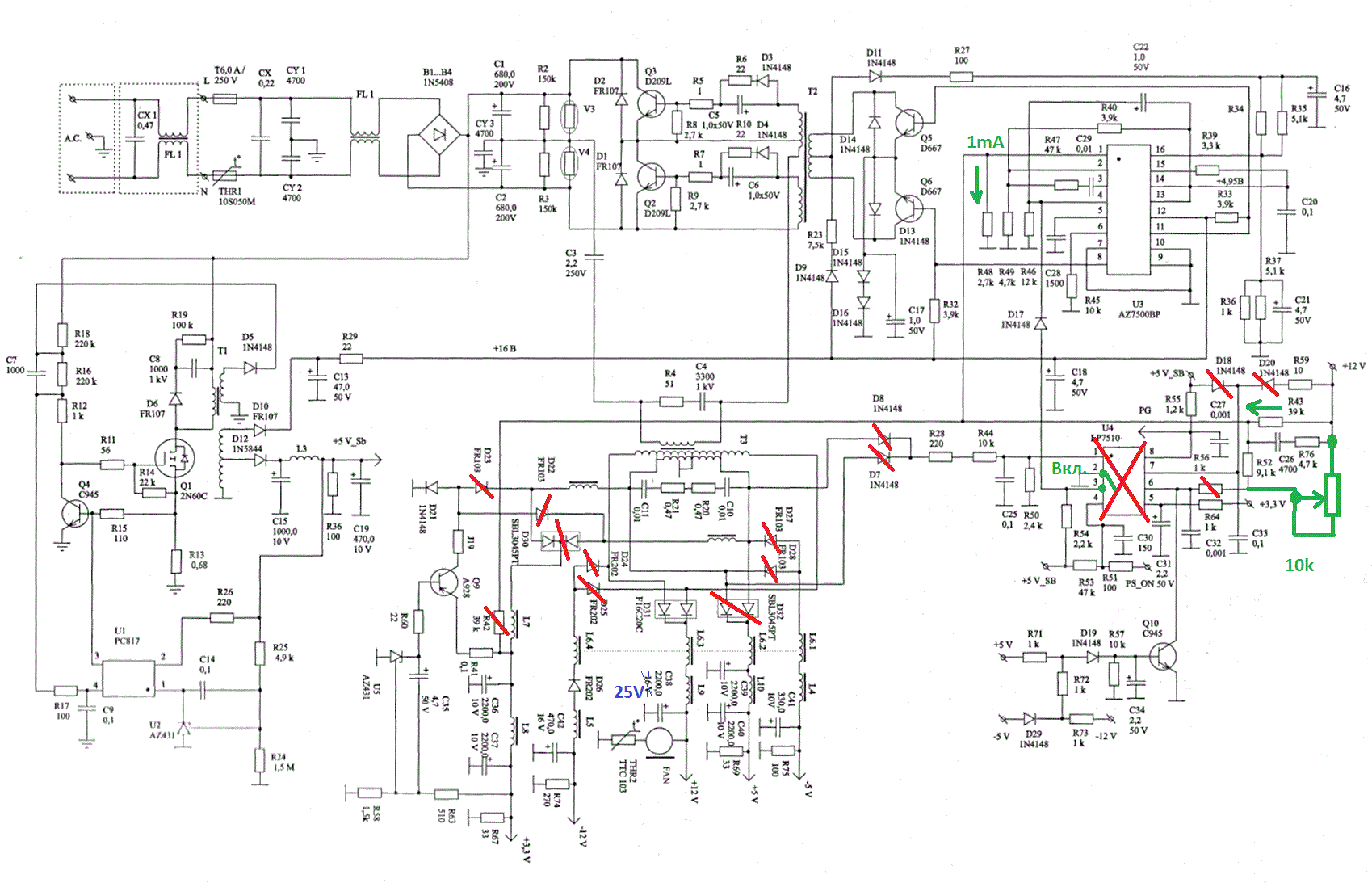Select the "2N60C" transistor label of Q1
Viewport: 1372px width, 883px height.
click(194, 496)
